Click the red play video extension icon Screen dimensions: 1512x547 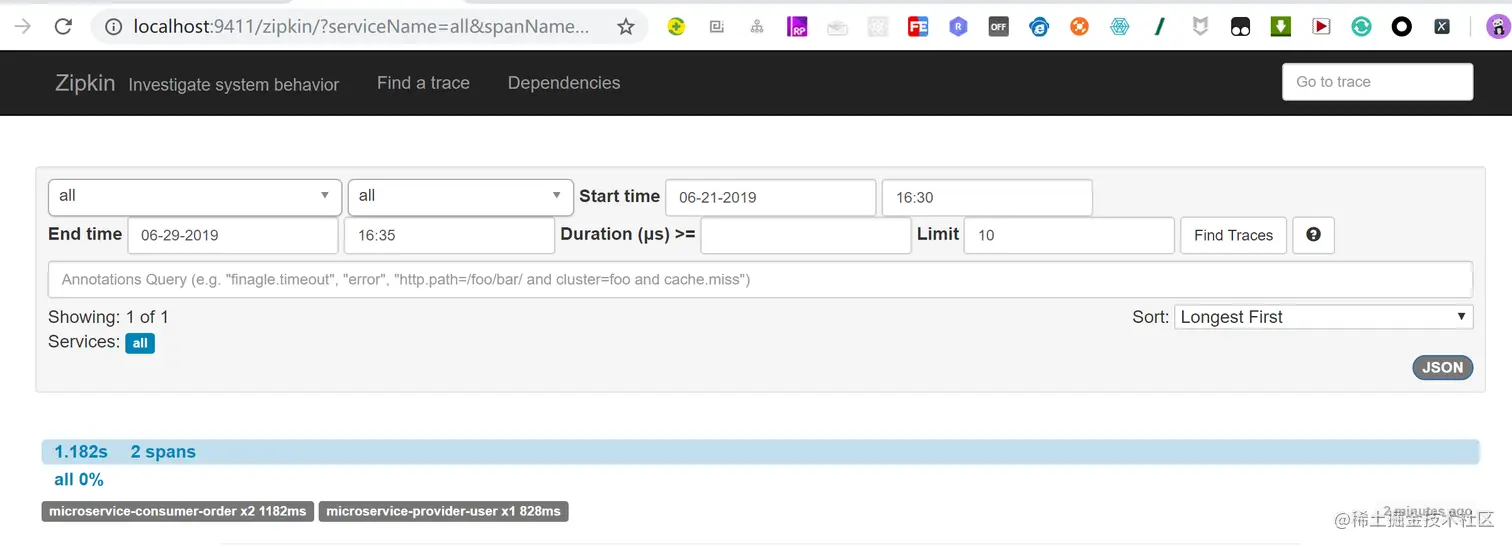point(1321,27)
